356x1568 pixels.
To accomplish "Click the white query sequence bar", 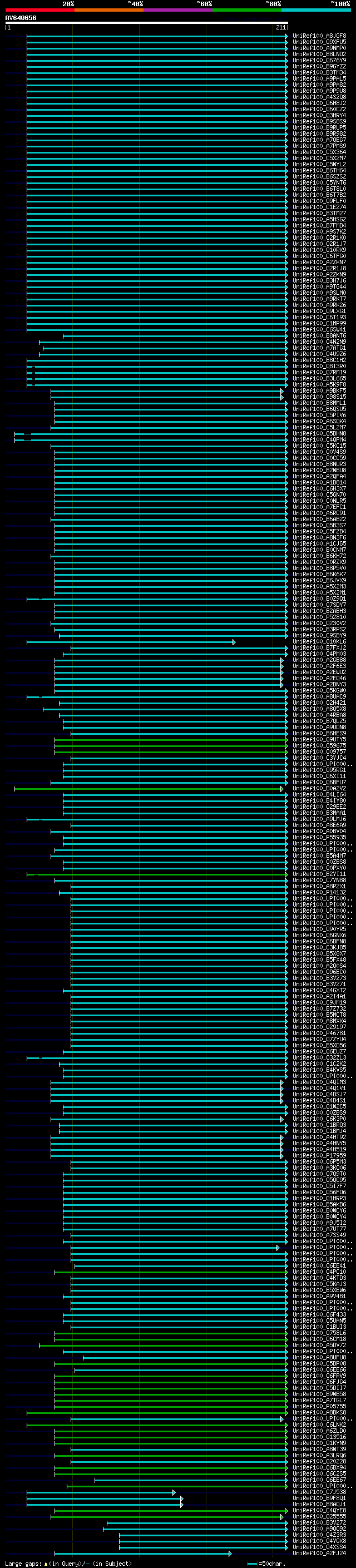I will [x=147, y=23].
